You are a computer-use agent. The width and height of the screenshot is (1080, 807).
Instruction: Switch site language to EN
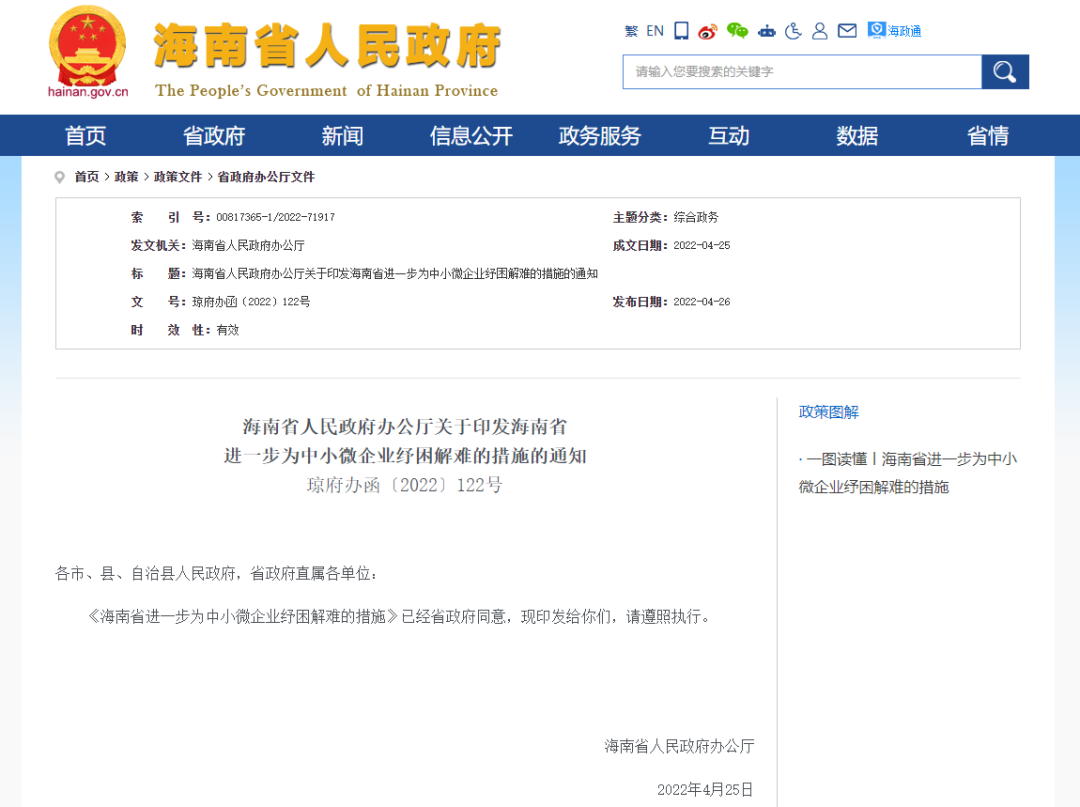point(654,31)
